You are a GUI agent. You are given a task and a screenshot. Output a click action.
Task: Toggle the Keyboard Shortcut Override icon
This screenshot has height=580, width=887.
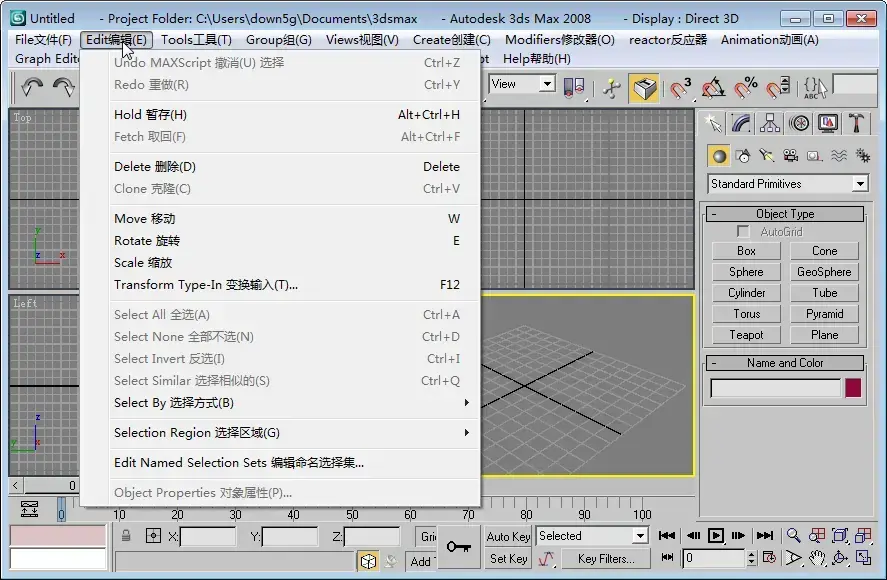tap(644, 88)
